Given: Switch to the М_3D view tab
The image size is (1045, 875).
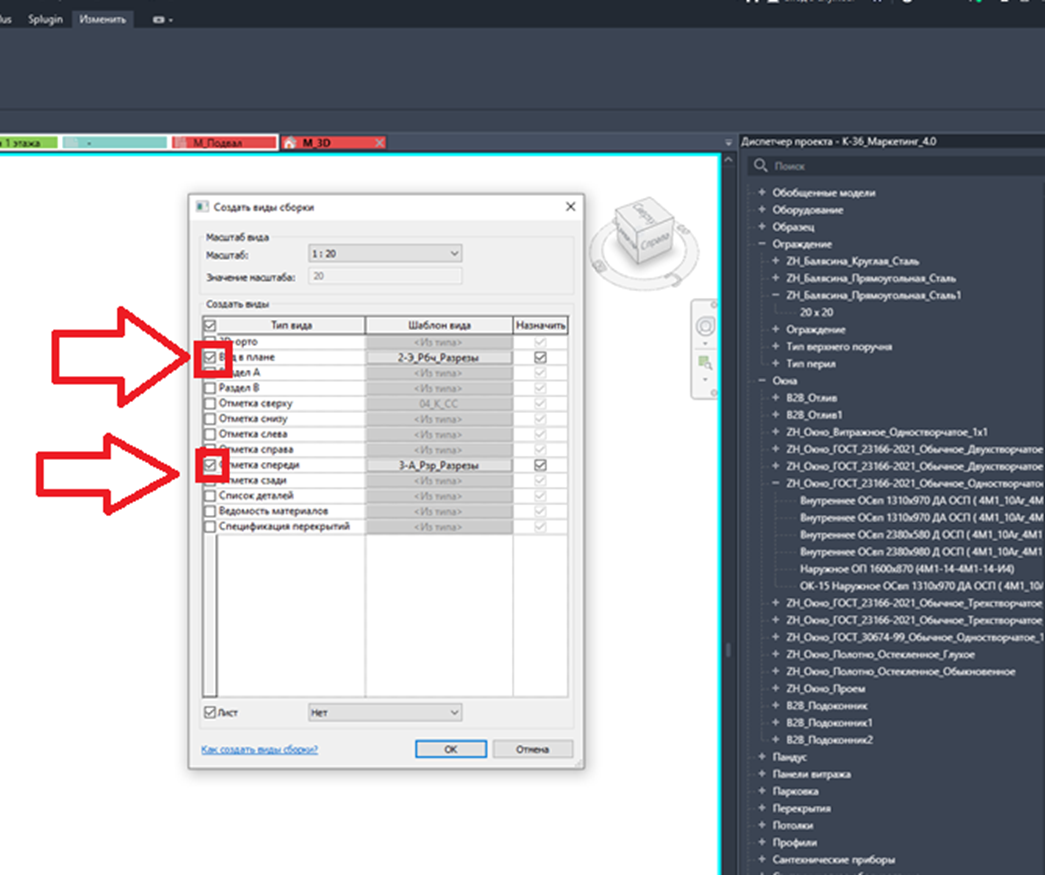Looking at the screenshot, I should [x=333, y=143].
